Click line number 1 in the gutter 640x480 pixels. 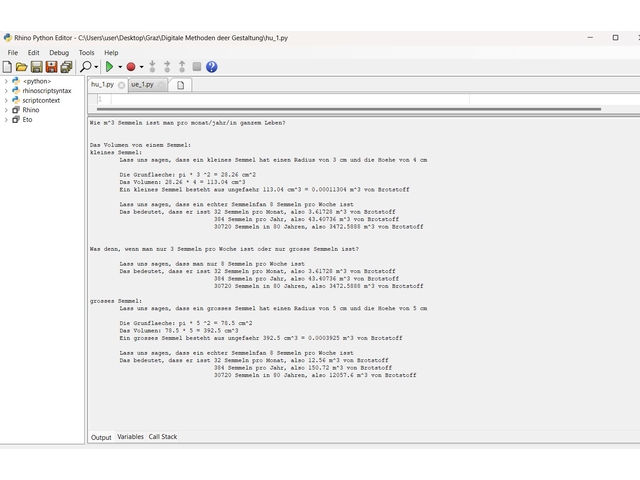point(100,99)
